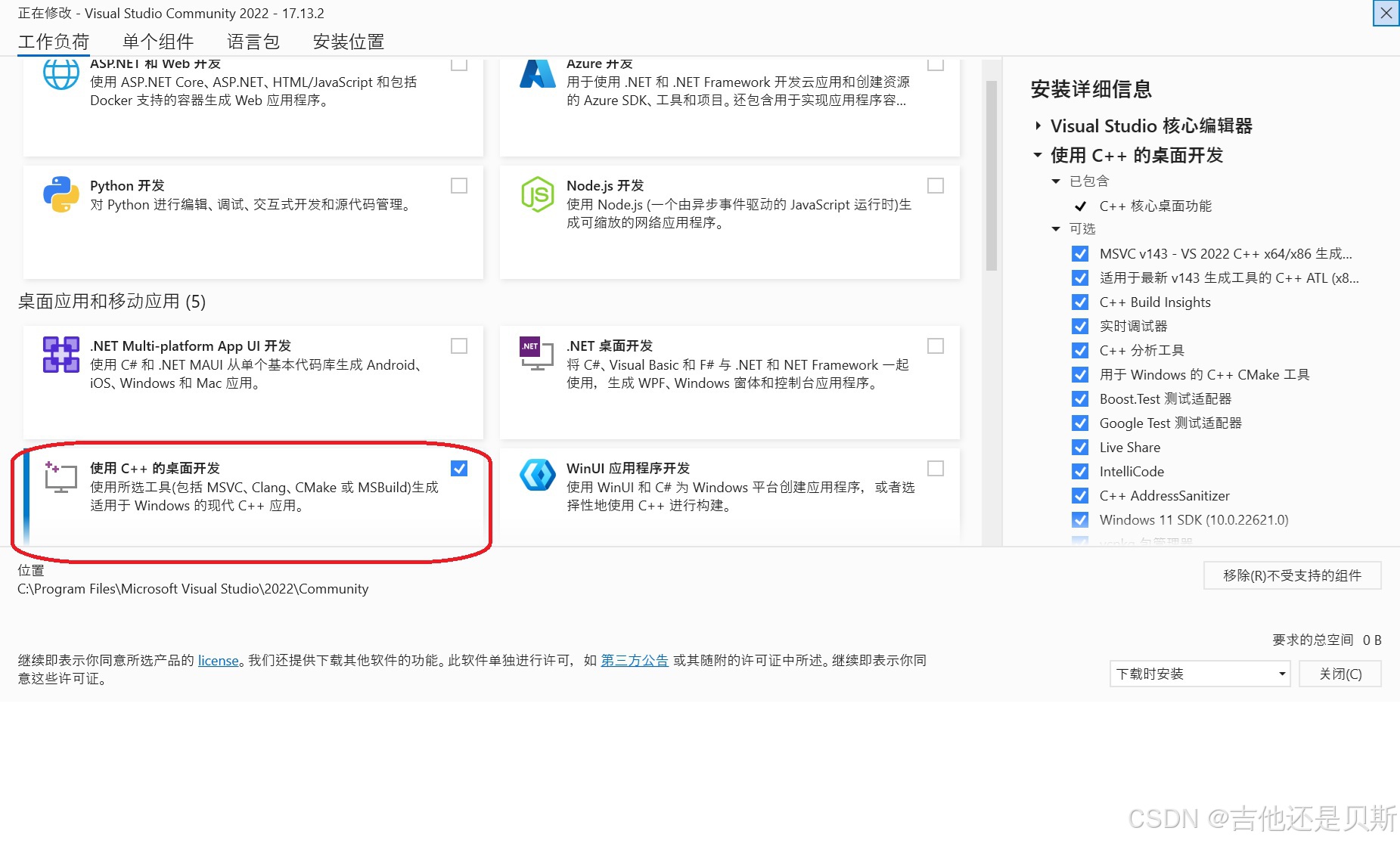Image resolution: width=1400 pixels, height=843 pixels.
Task: Click 移除(R)不受支持的组件 button
Action: point(1292,575)
